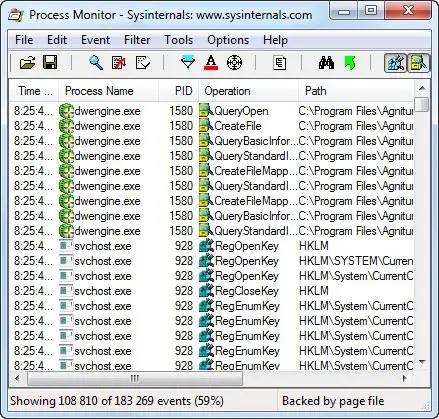
Task: Save events using the floppy disk icon
Action: [50, 63]
